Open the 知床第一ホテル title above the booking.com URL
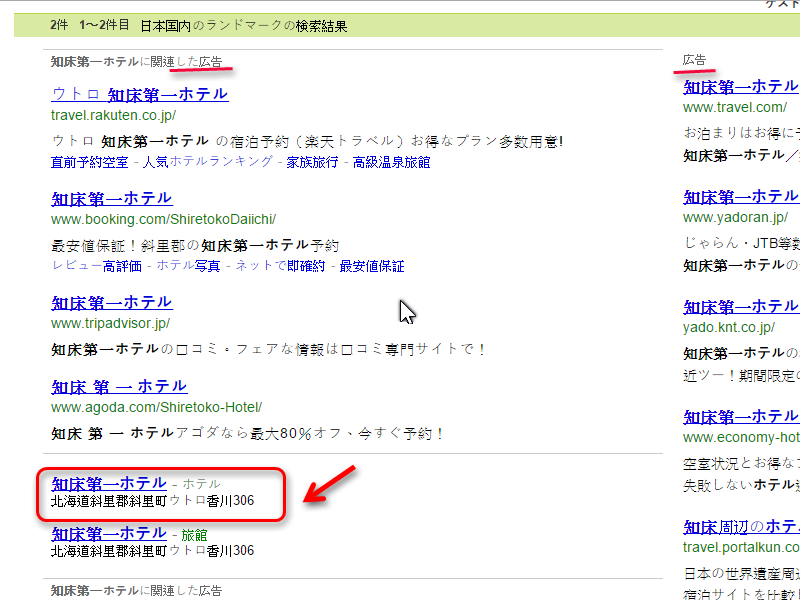The image size is (800, 600). 112,198
